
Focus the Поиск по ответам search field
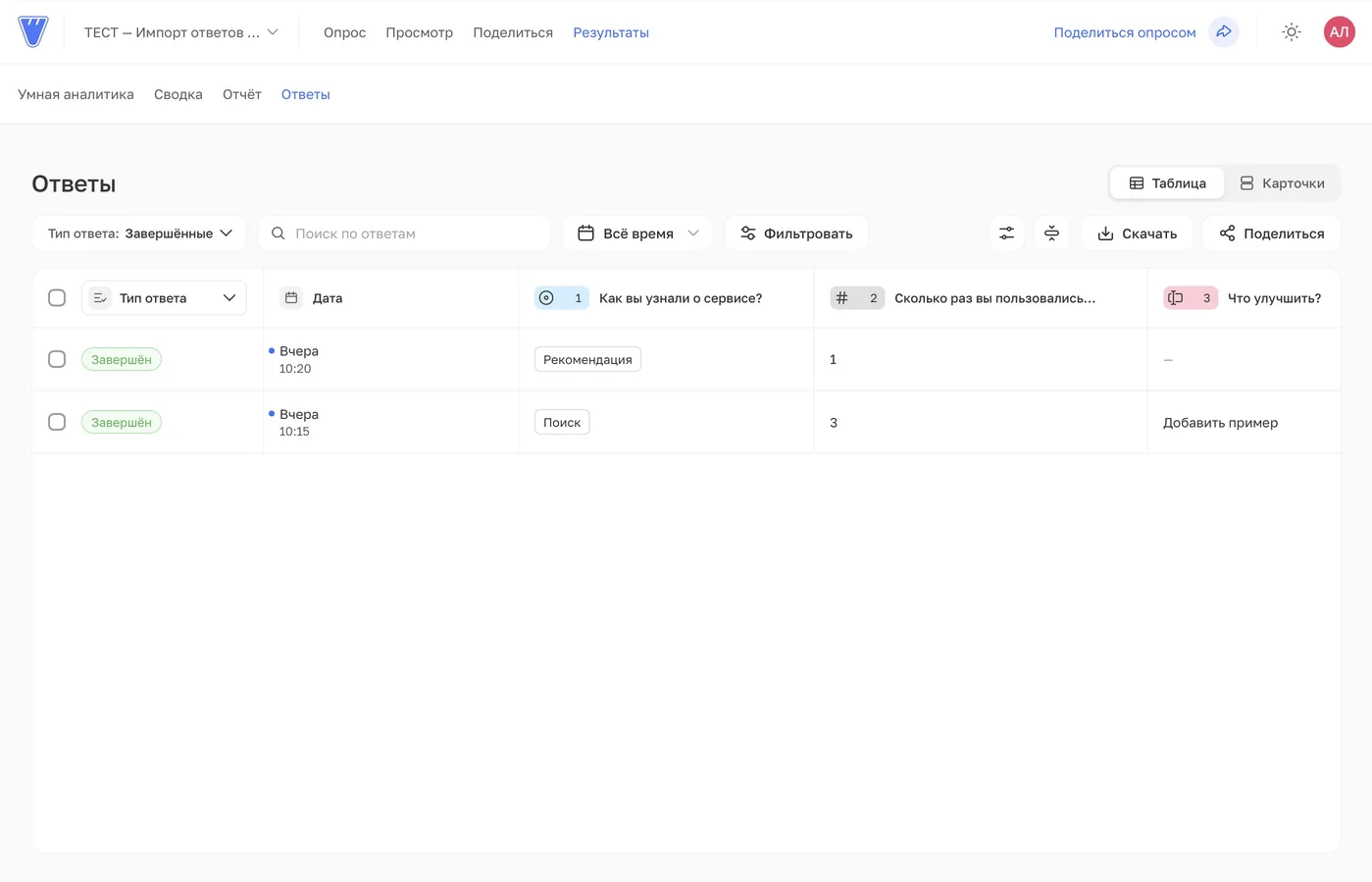point(405,233)
